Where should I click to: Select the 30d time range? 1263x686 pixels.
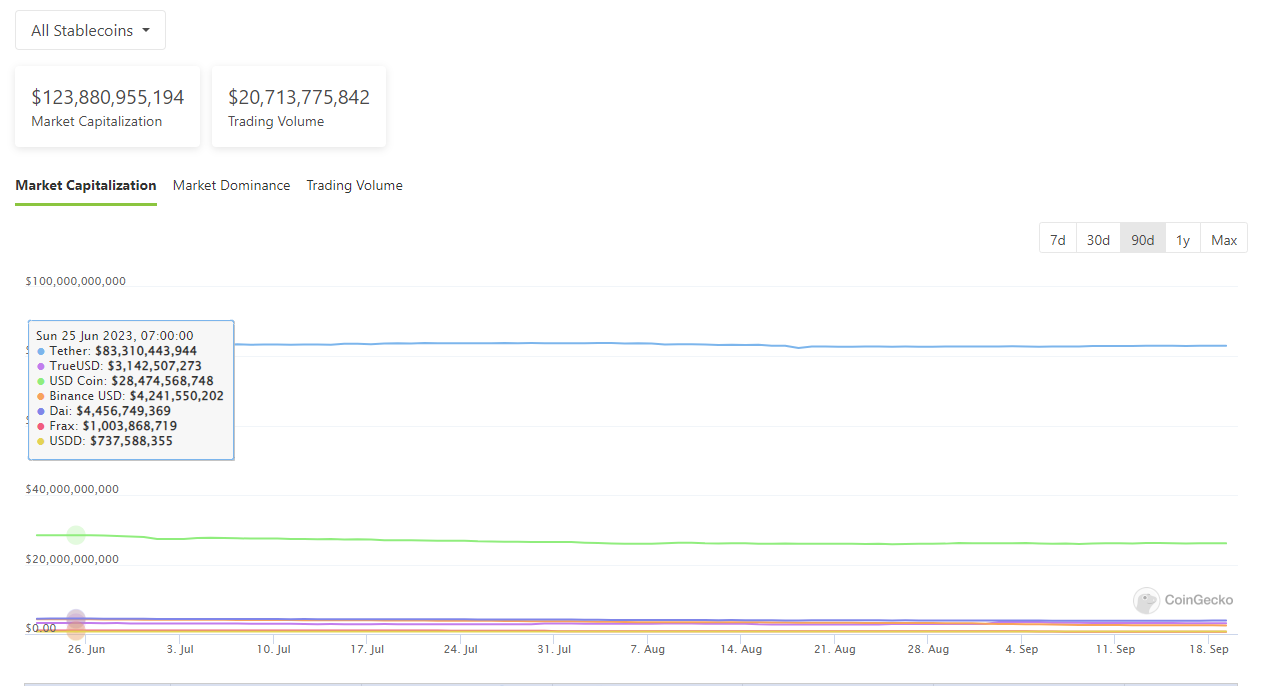click(x=1098, y=240)
